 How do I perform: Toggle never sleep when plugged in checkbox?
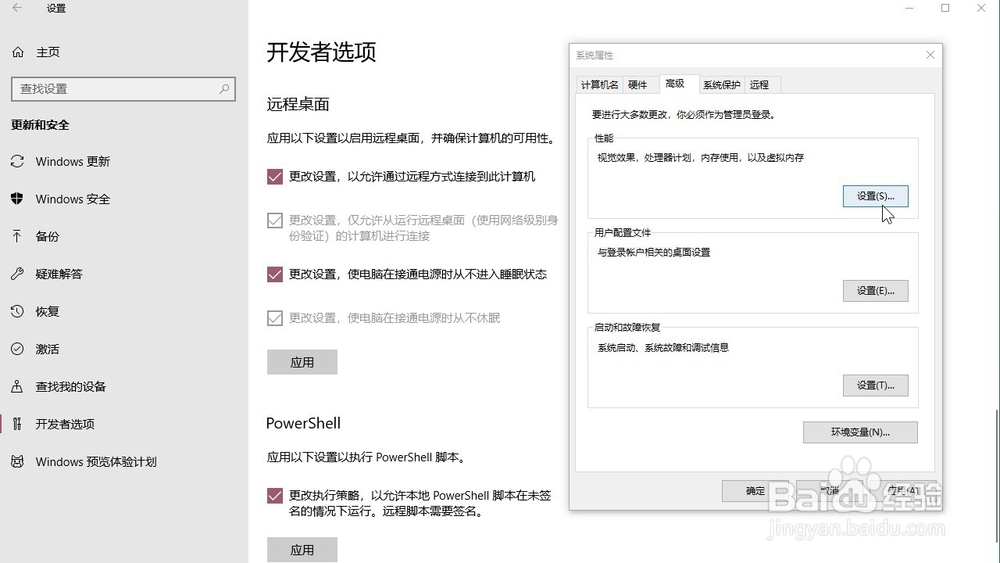275,274
